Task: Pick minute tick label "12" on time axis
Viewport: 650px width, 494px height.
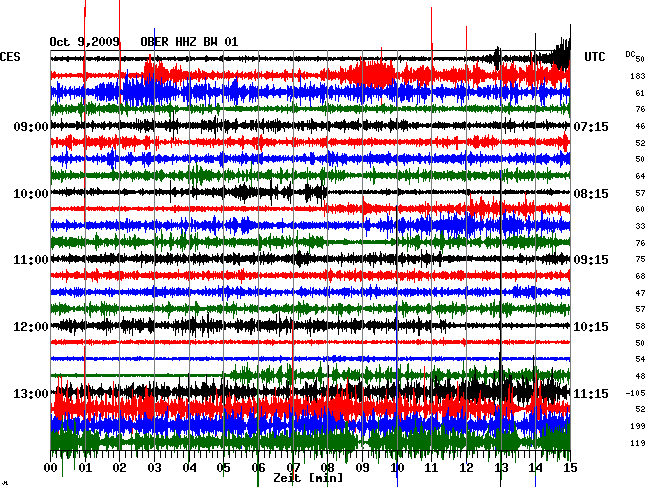Action: (466, 468)
